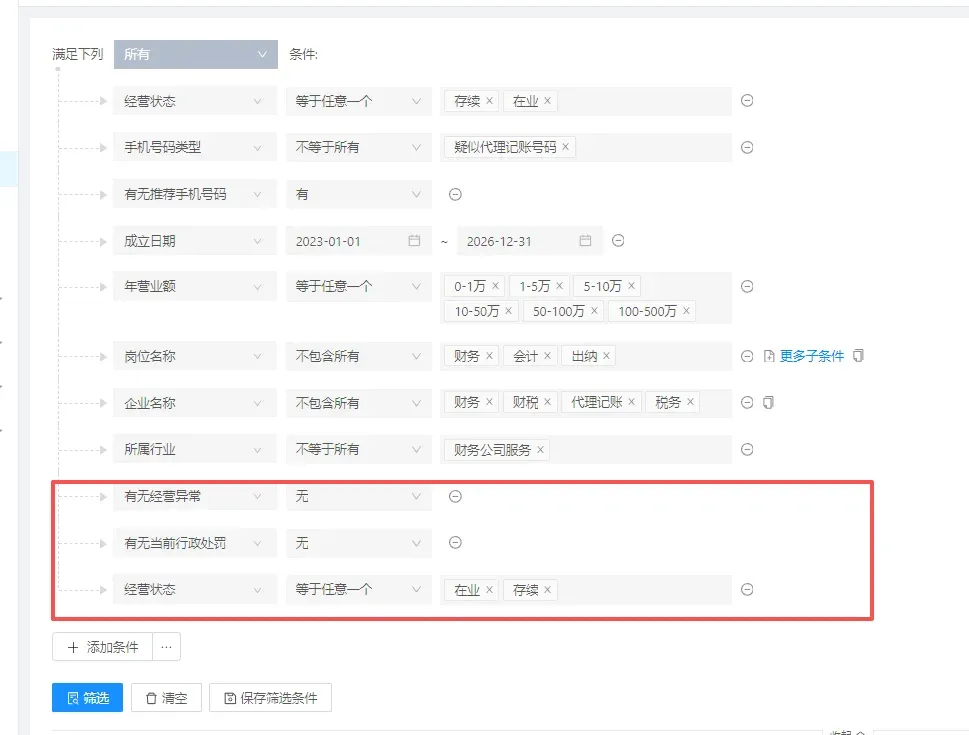Click the blue 筛选 button
The image size is (969, 735).
tap(87, 698)
